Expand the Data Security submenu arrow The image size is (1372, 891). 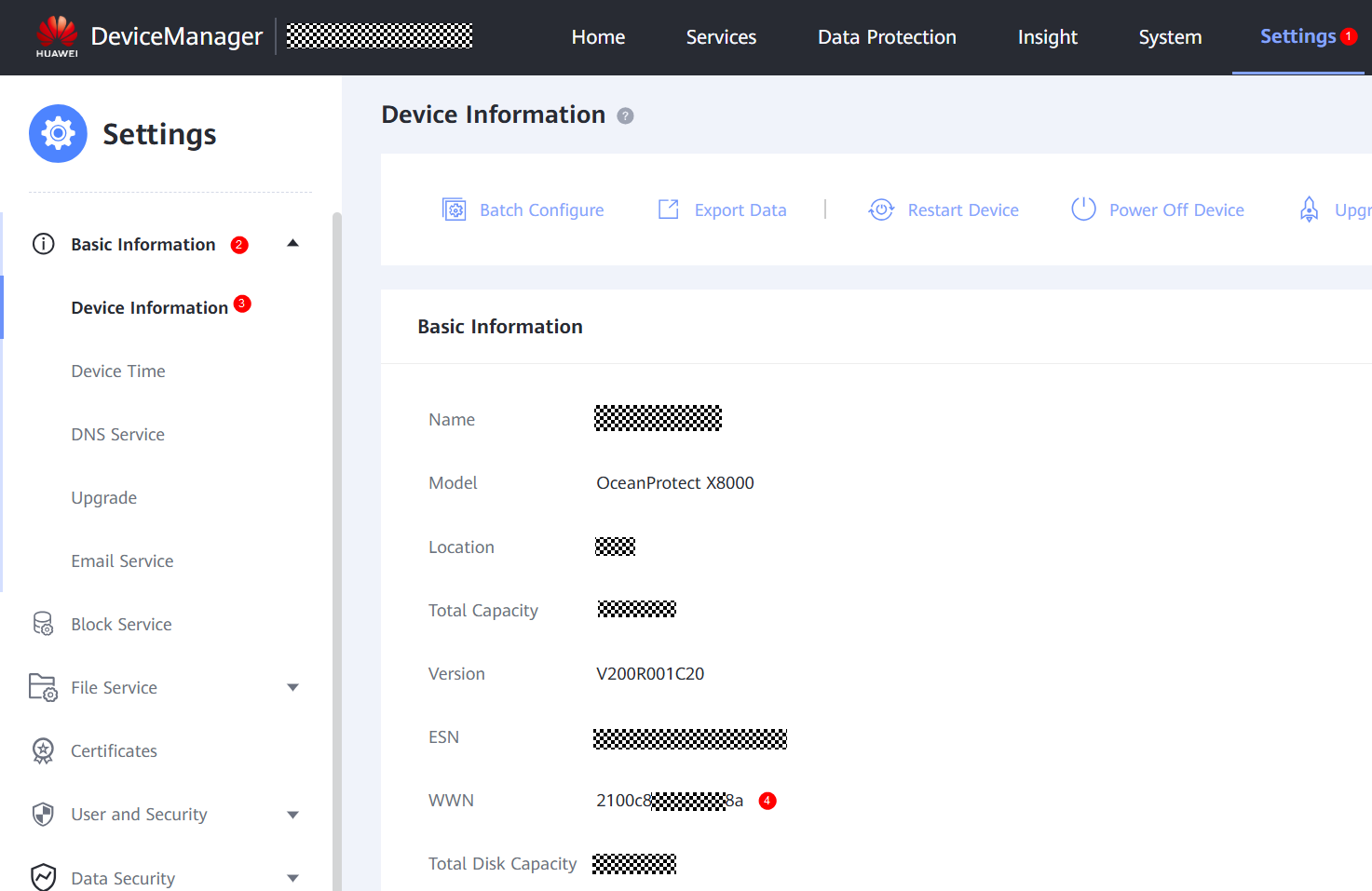[293, 878]
